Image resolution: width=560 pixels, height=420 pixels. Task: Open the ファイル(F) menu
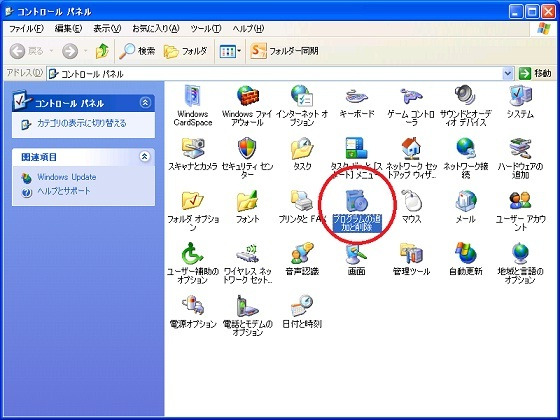pyautogui.click(x=26, y=28)
